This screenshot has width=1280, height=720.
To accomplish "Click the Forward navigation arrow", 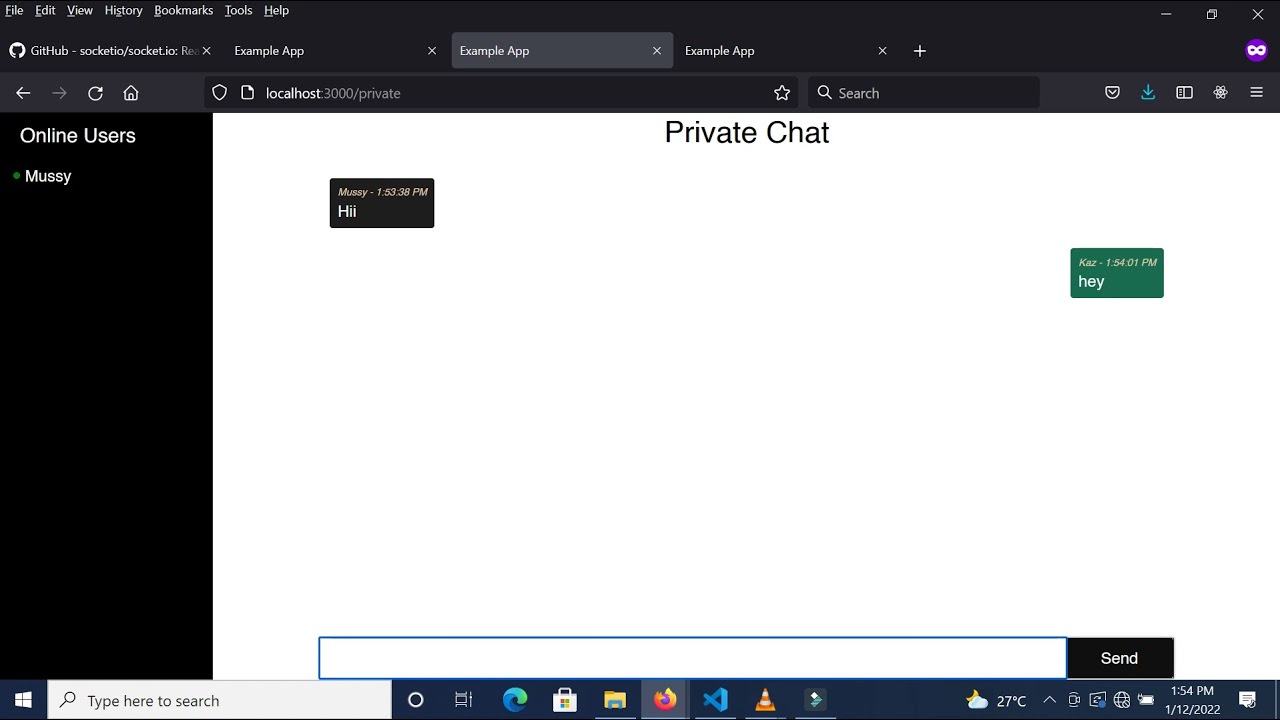I will [59, 93].
